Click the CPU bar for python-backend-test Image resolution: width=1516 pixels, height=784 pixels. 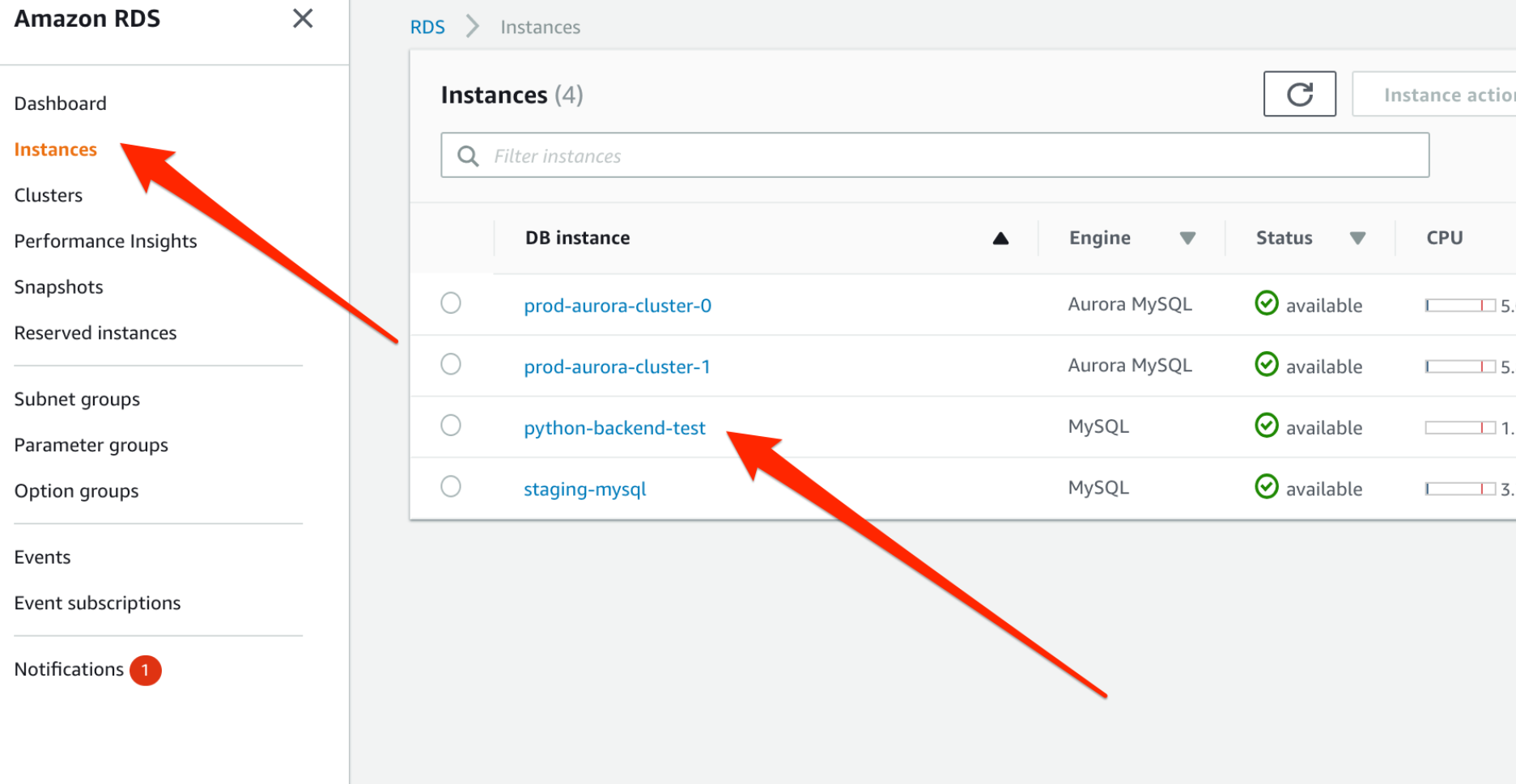pos(1460,427)
